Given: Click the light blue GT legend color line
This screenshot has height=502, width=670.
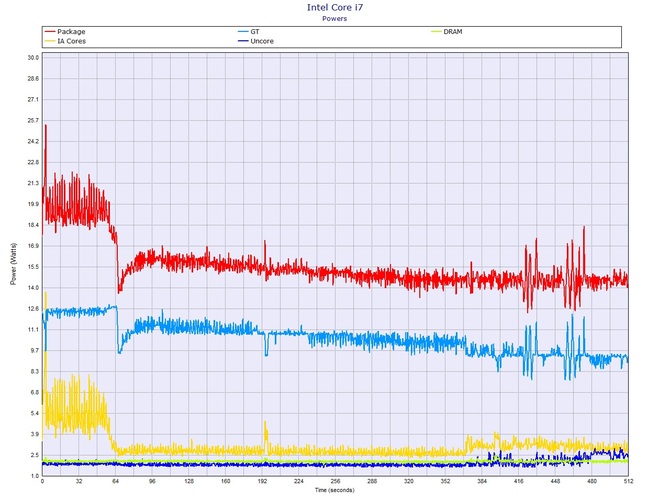Looking at the screenshot, I should coord(244,32).
